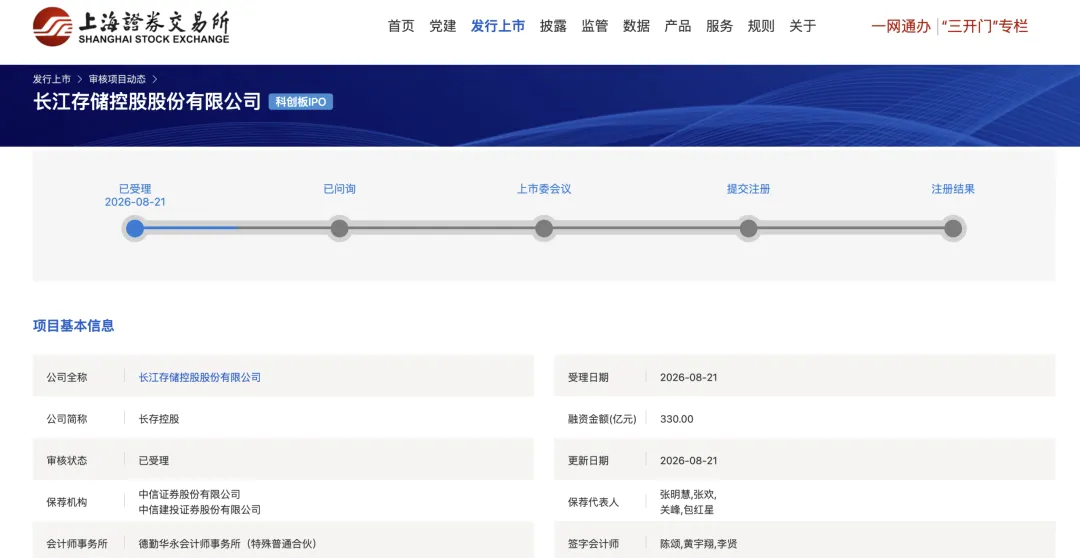
Task: Select the 发行上市 navigation tab
Action: coord(498,26)
